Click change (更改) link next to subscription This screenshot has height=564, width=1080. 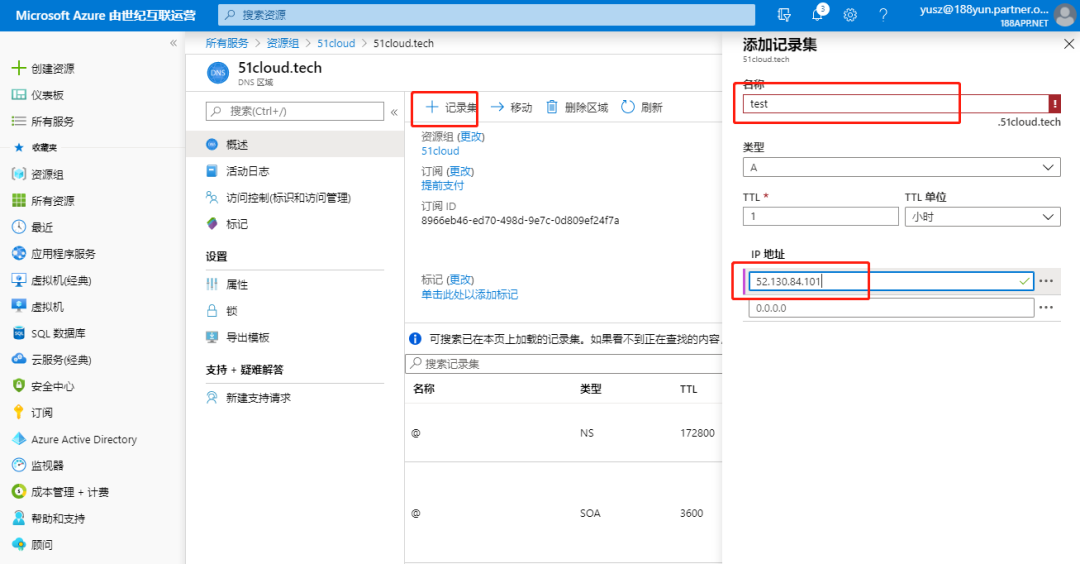[x=460, y=171]
